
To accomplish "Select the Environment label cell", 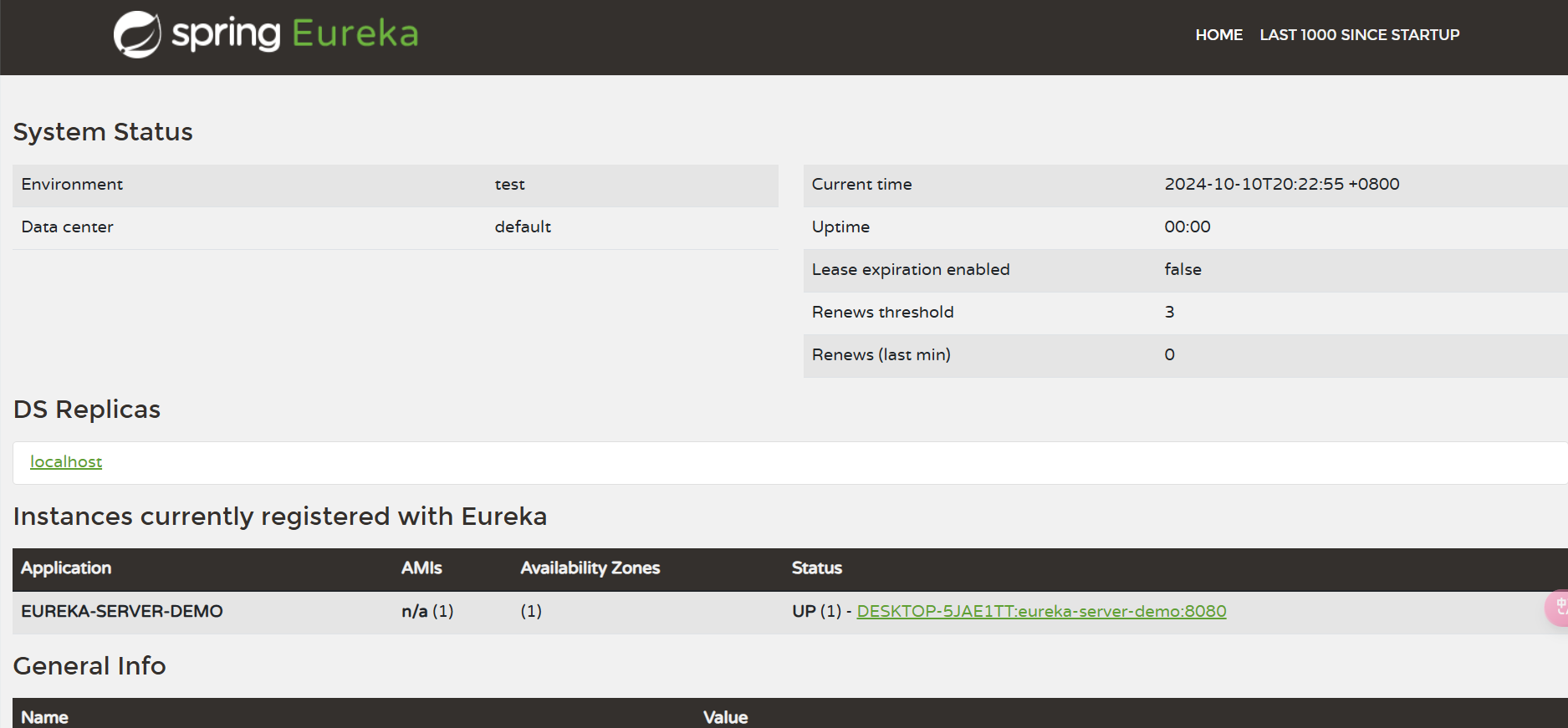I will (72, 185).
